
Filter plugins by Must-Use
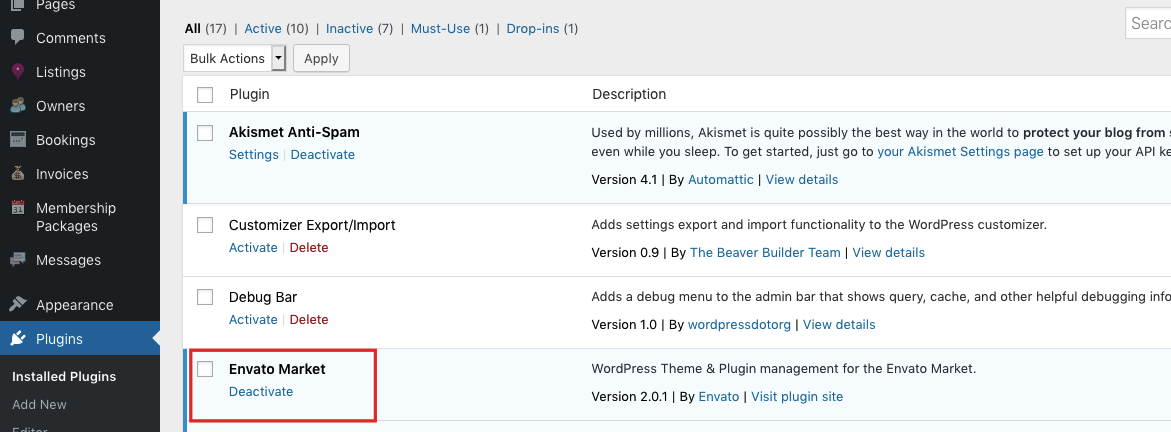[440, 28]
